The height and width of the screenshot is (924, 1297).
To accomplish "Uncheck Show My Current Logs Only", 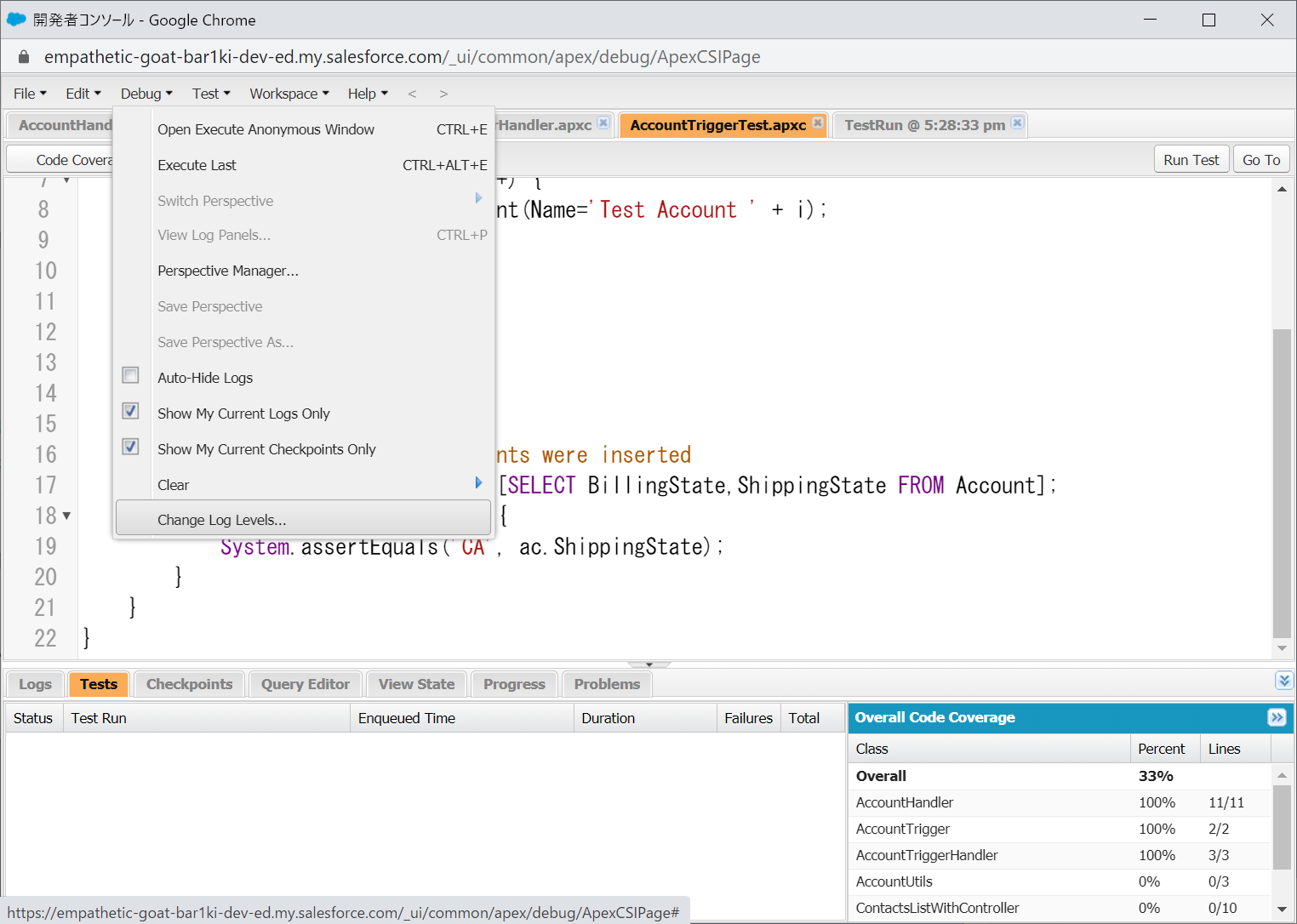I will [130, 411].
